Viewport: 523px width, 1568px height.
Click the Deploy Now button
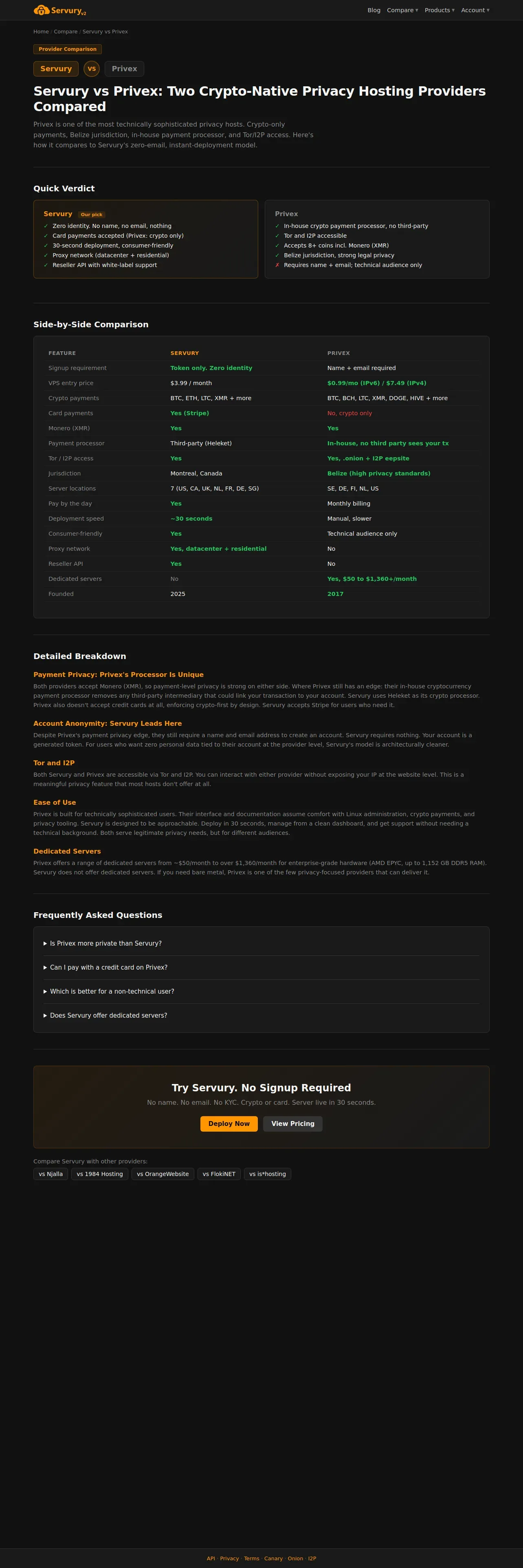(229, 1123)
